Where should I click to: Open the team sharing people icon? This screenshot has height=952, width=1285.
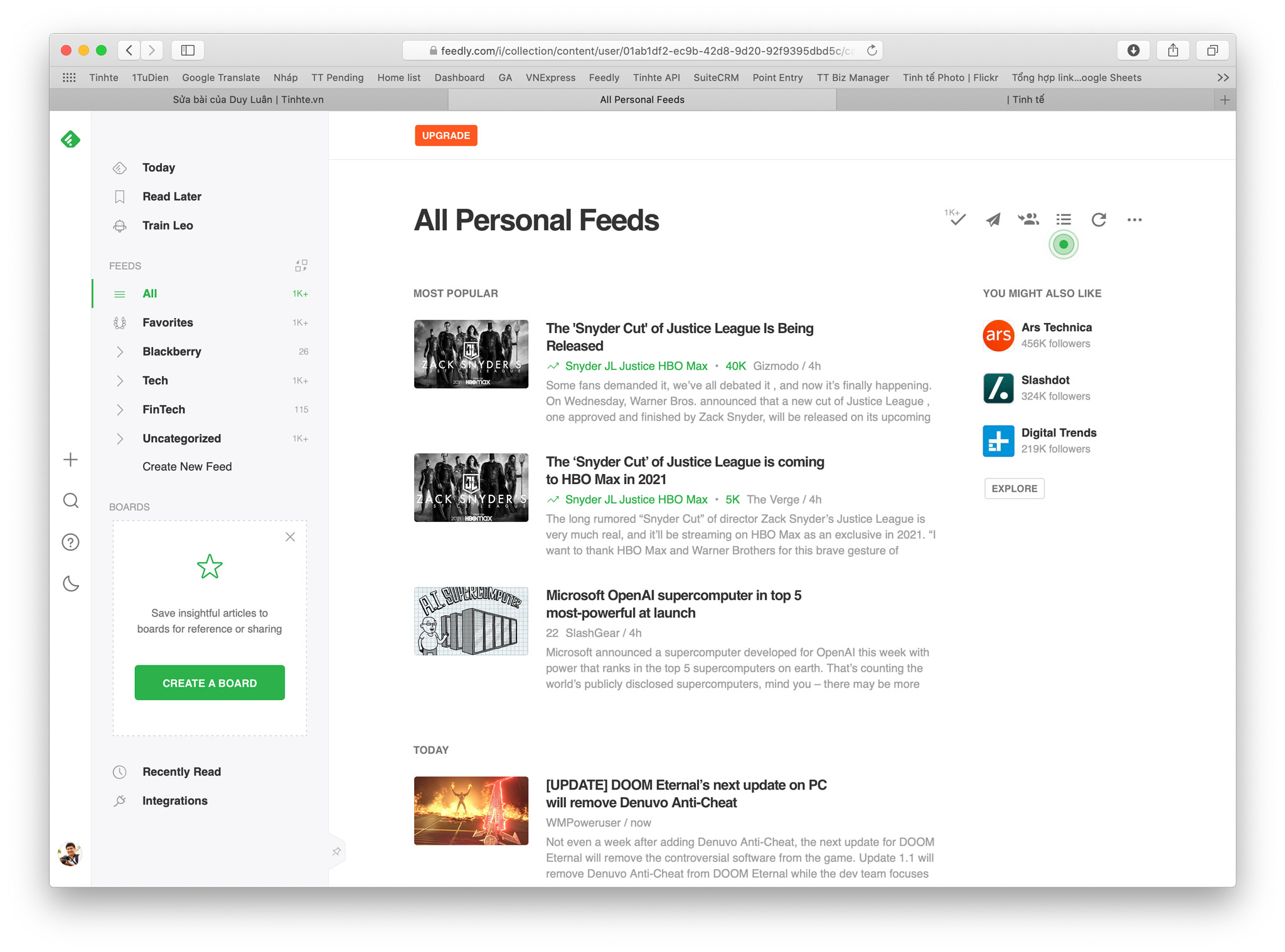1028,219
